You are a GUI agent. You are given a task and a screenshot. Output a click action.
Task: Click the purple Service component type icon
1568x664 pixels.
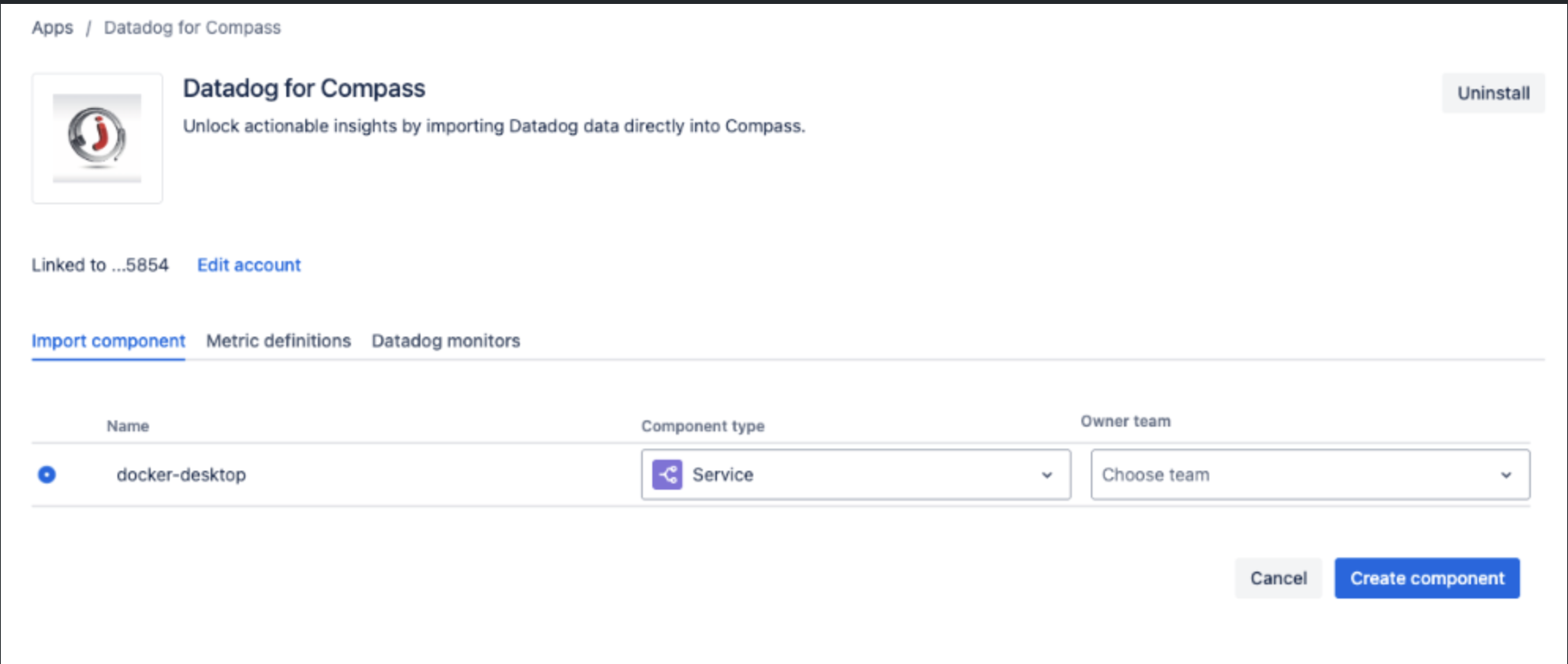pyautogui.click(x=667, y=475)
